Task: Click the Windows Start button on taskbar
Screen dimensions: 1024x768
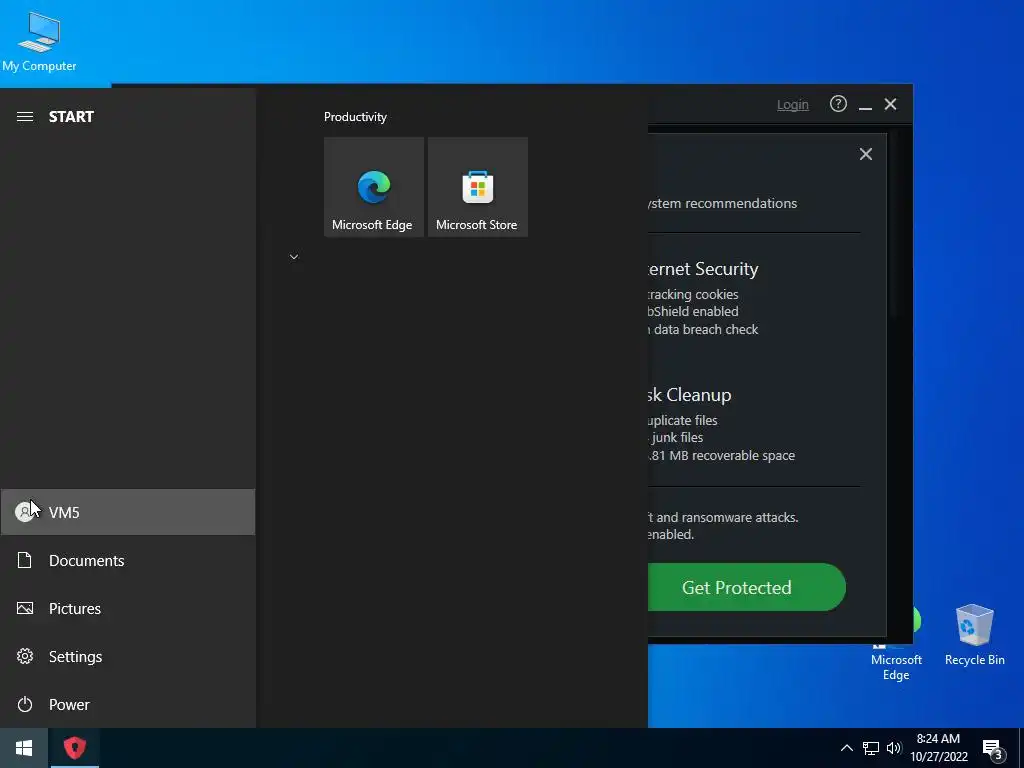Action: [24, 748]
